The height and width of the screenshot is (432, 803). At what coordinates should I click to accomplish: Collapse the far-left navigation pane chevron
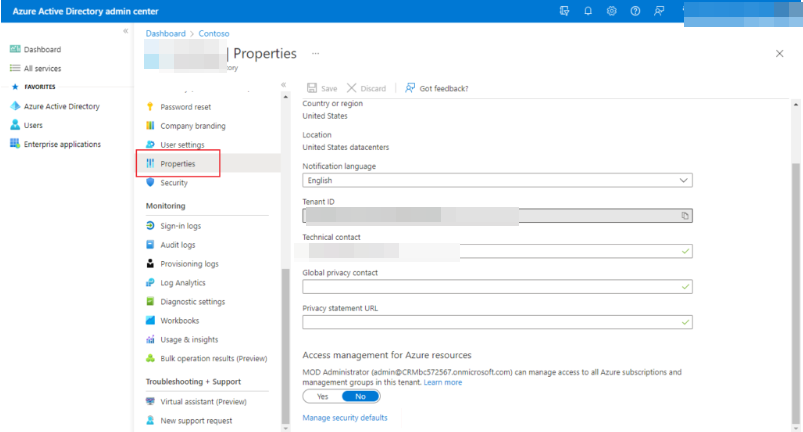125,31
